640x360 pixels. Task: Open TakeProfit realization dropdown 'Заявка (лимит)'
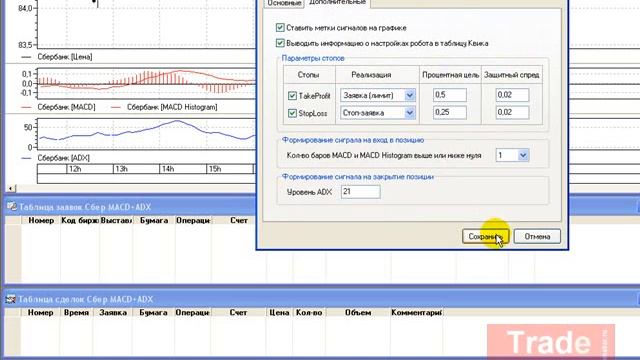[378, 95]
